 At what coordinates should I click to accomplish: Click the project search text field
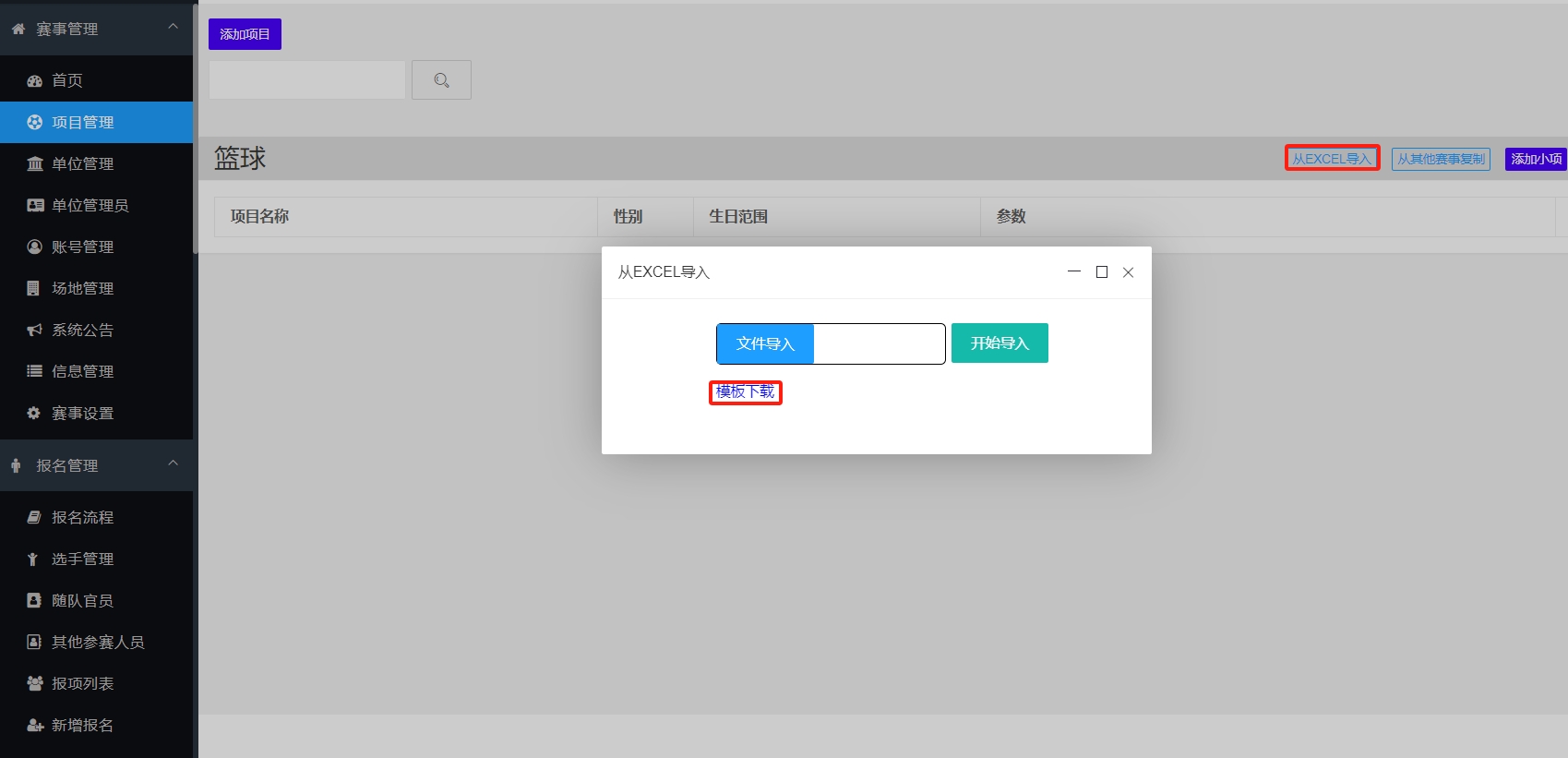(x=307, y=80)
